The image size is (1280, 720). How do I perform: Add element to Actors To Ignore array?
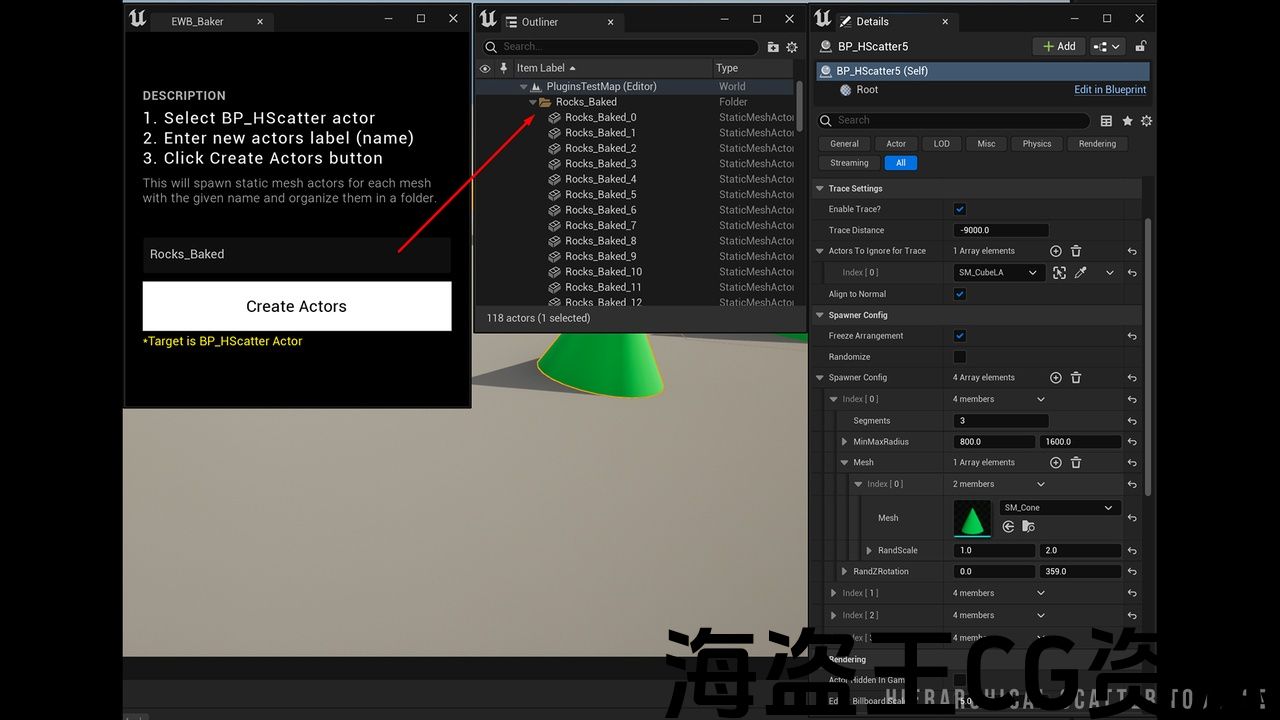pyautogui.click(x=1055, y=251)
